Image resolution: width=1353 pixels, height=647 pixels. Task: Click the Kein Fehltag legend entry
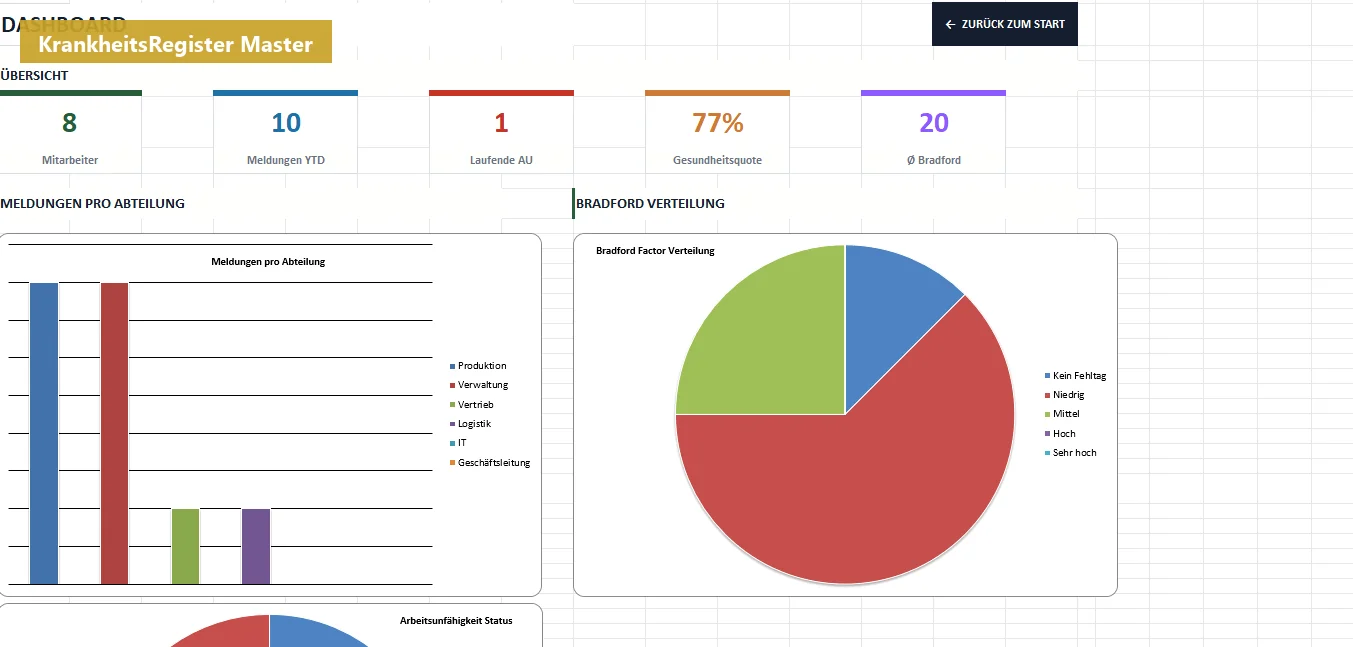[x=1075, y=376]
